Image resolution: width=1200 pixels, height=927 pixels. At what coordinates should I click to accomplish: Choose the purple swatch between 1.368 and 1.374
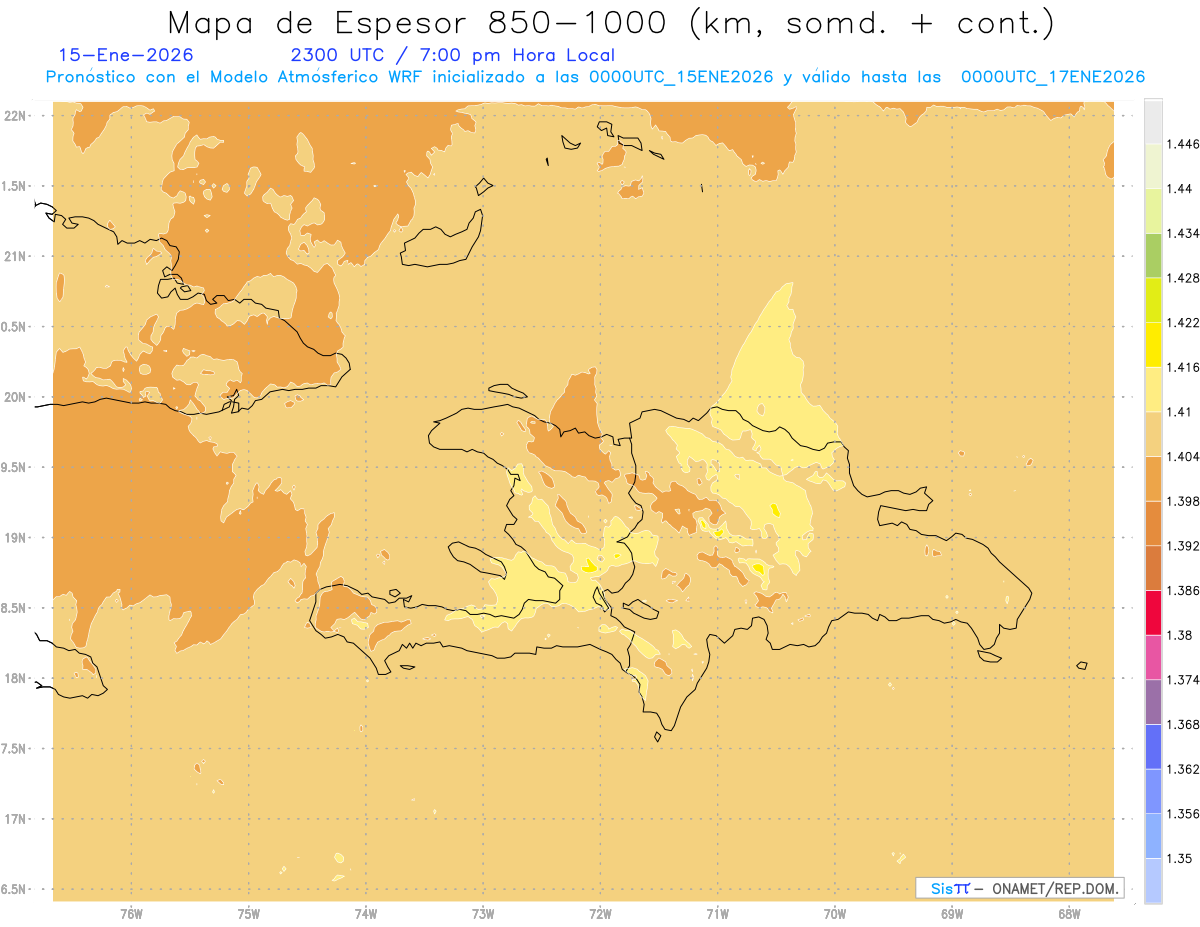click(x=1153, y=702)
